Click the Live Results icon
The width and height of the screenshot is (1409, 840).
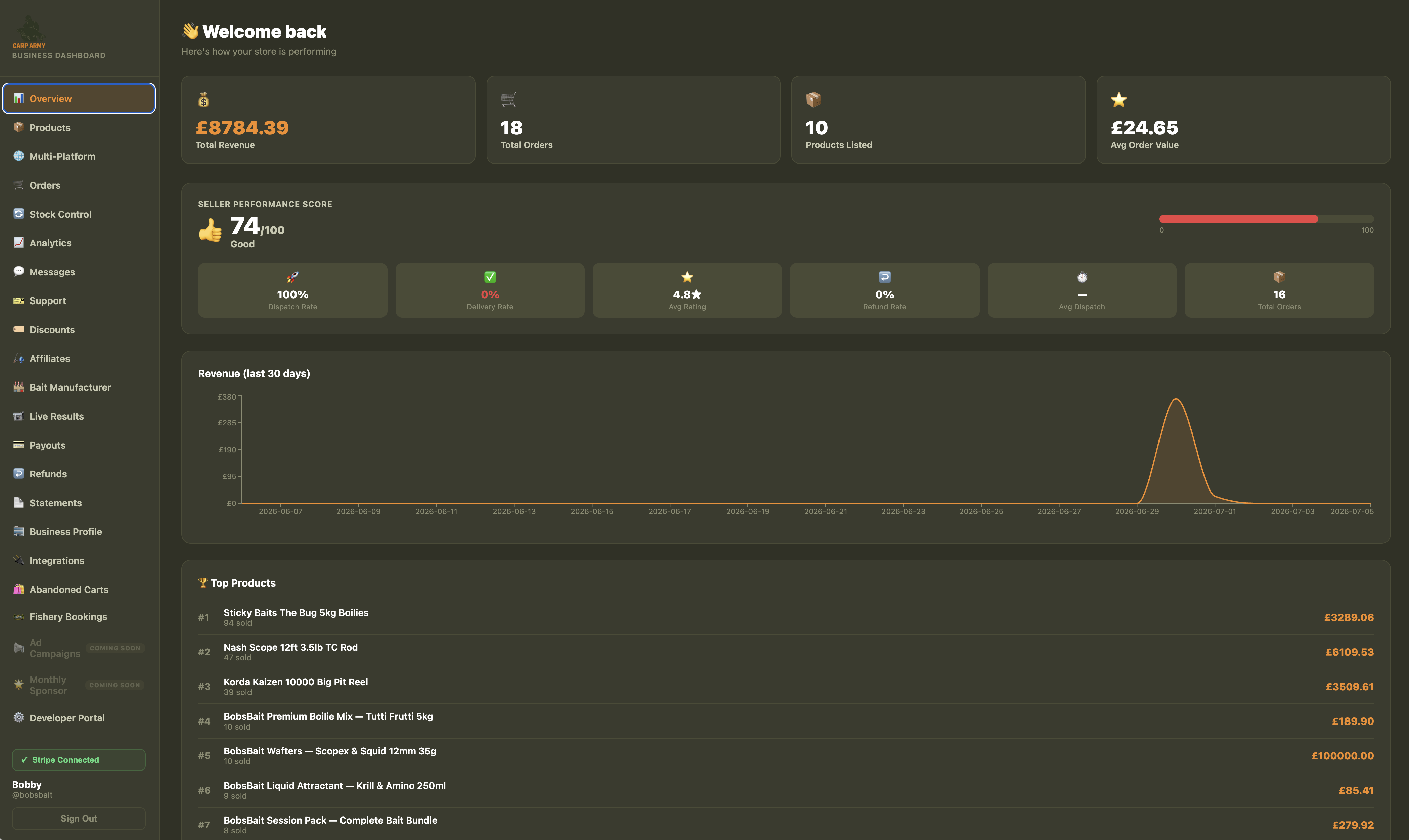click(x=19, y=416)
